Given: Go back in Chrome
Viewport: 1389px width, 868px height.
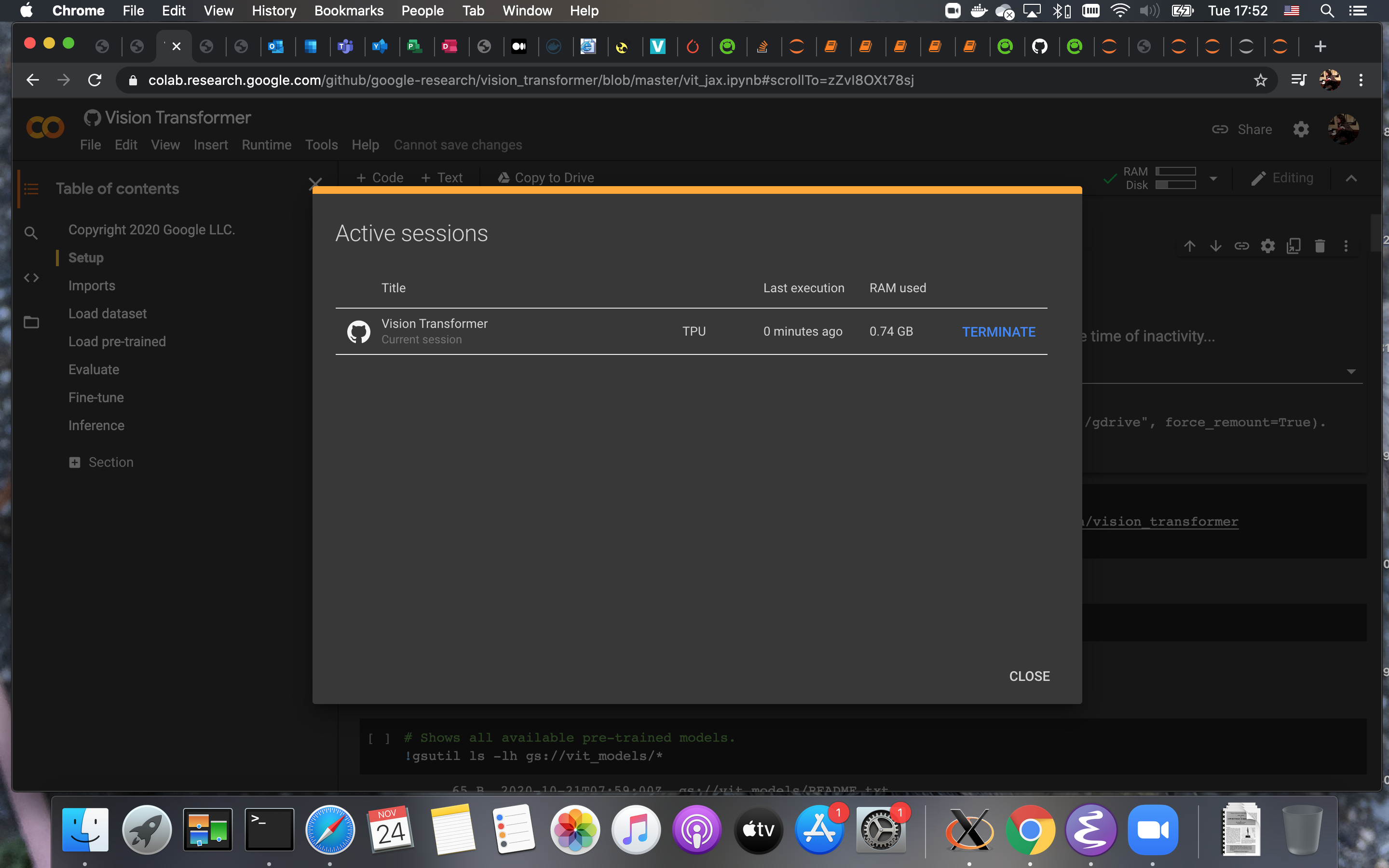Looking at the screenshot, I should pos(33,81).
